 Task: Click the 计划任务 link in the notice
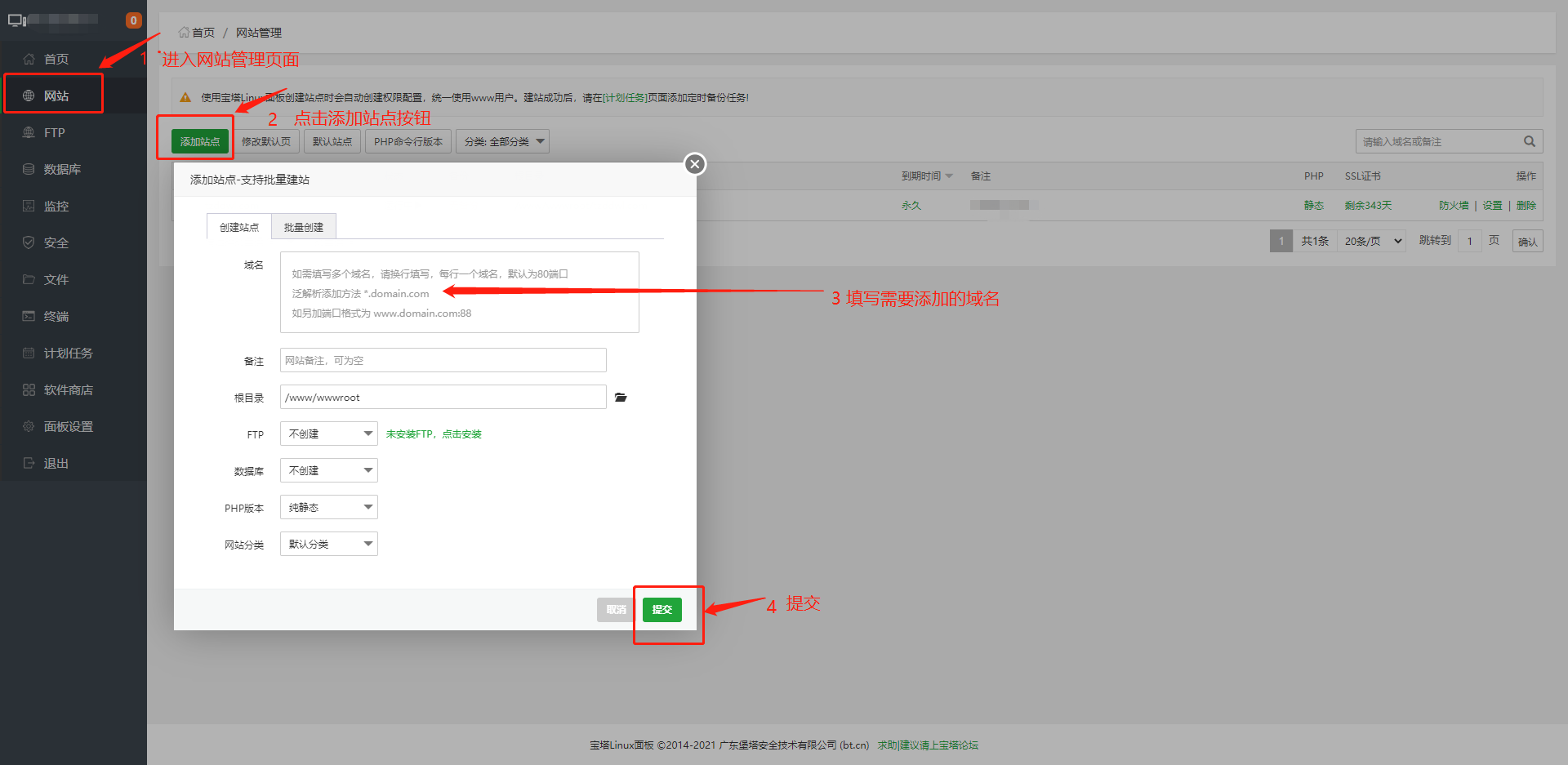pos(625,98)
